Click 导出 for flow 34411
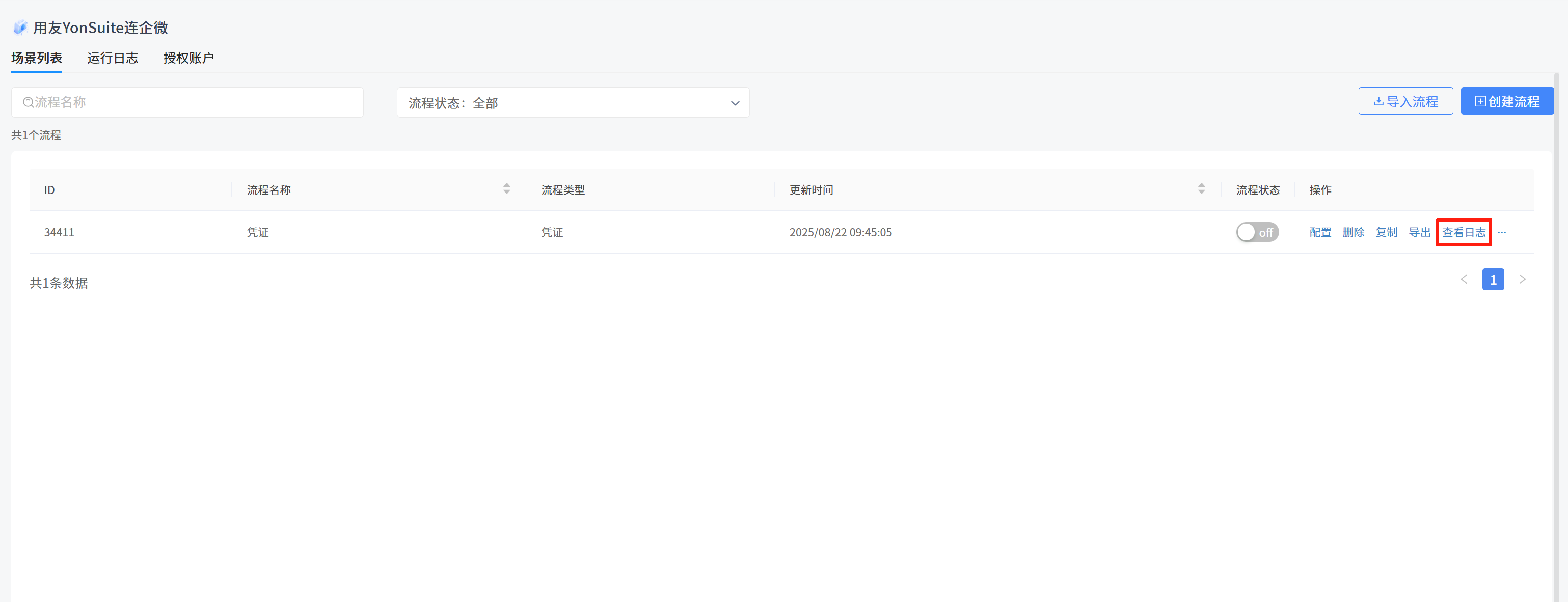 [x=1419, y=233]
